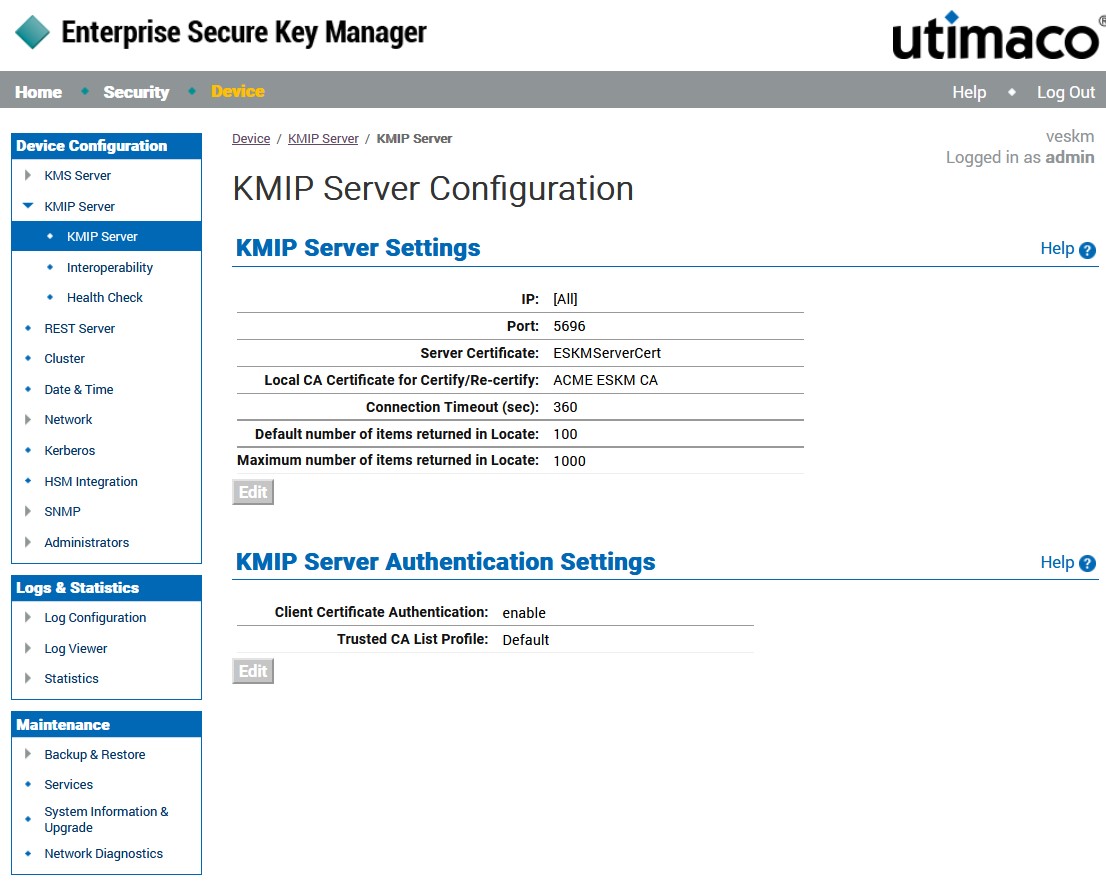Open Health Check in sidebar
The image size is (1106, 885).
tap(104, 298)
